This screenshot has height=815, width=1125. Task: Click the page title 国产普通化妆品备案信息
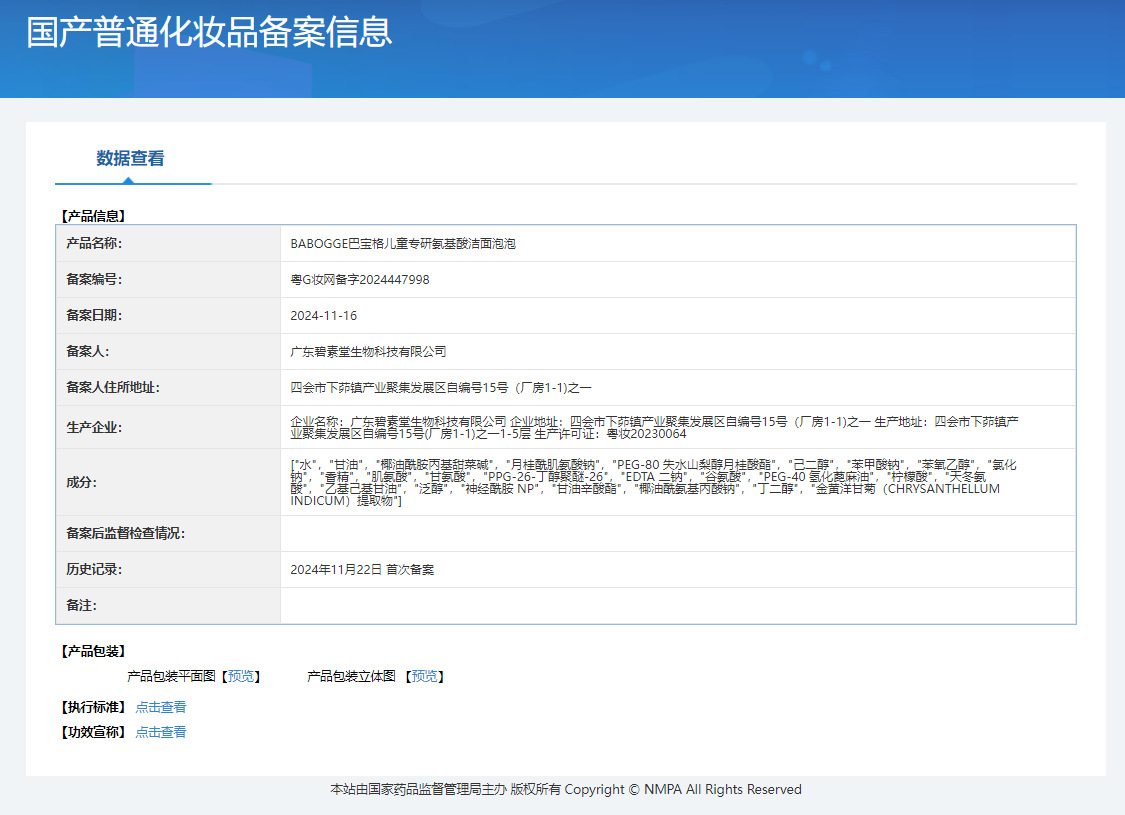(x=210, y=32)
